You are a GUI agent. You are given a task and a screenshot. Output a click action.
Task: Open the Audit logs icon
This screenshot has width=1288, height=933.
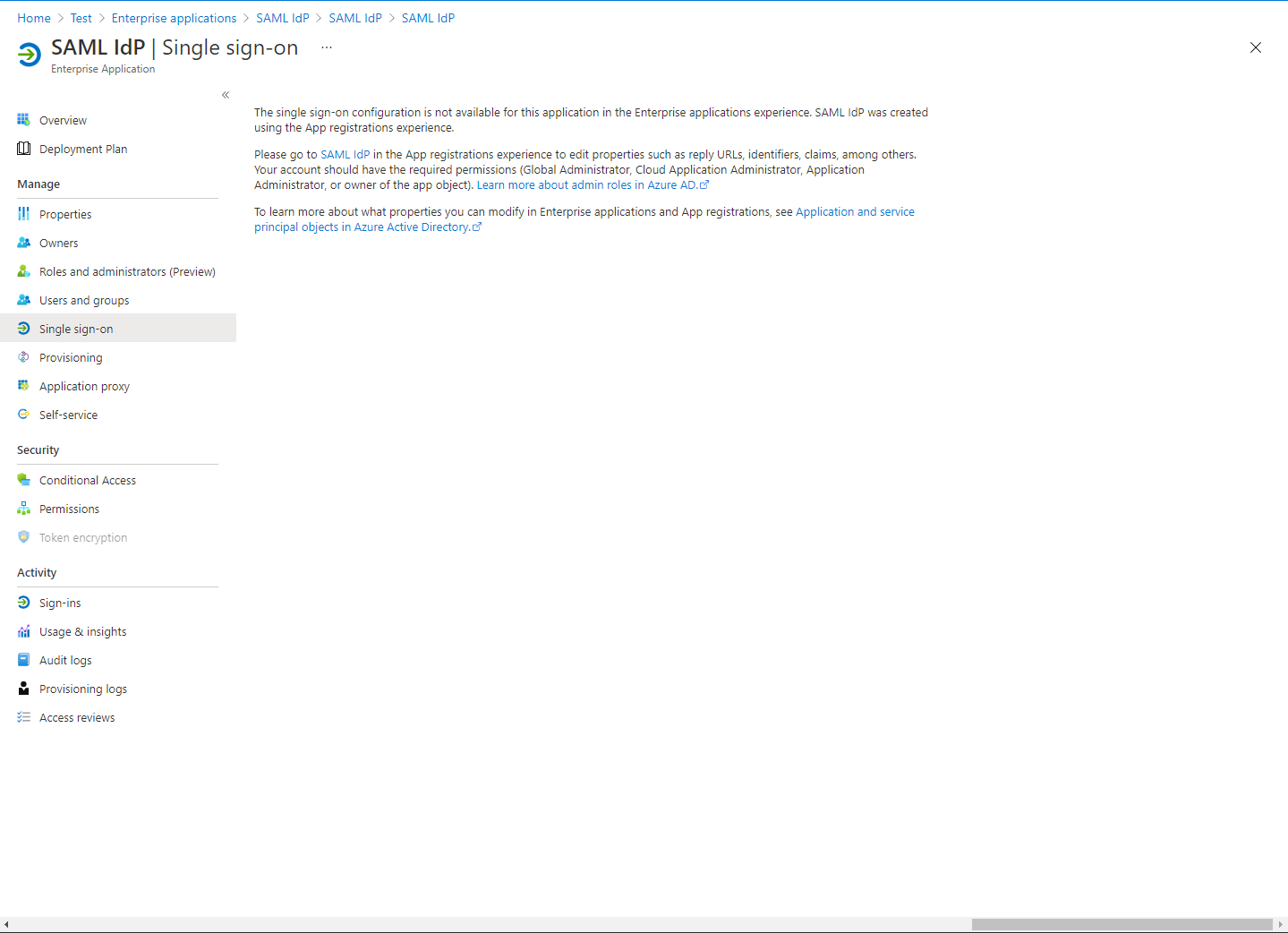[x=23, y=660]
